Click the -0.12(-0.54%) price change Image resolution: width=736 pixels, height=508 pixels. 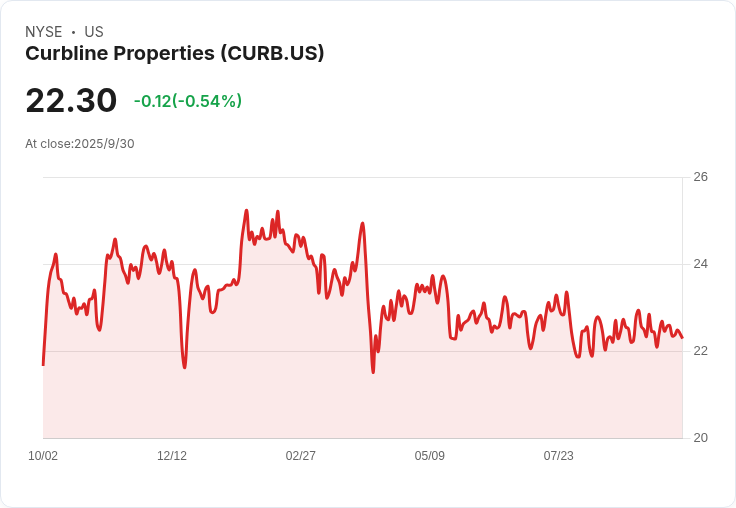coord(188,101)
